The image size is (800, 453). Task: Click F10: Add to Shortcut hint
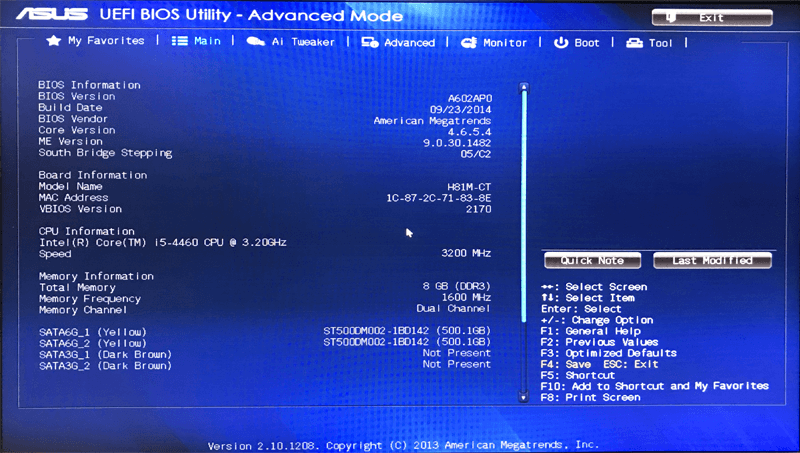[655, 386]
